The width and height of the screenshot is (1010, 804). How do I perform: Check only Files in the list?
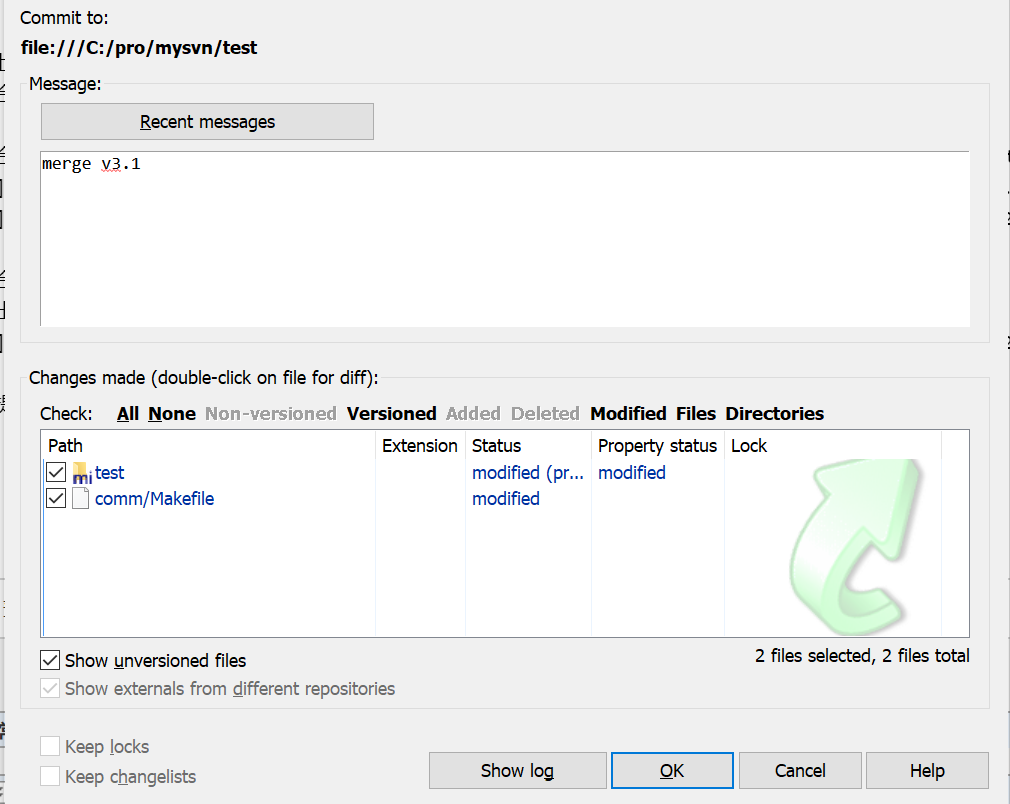pos(696,414)
